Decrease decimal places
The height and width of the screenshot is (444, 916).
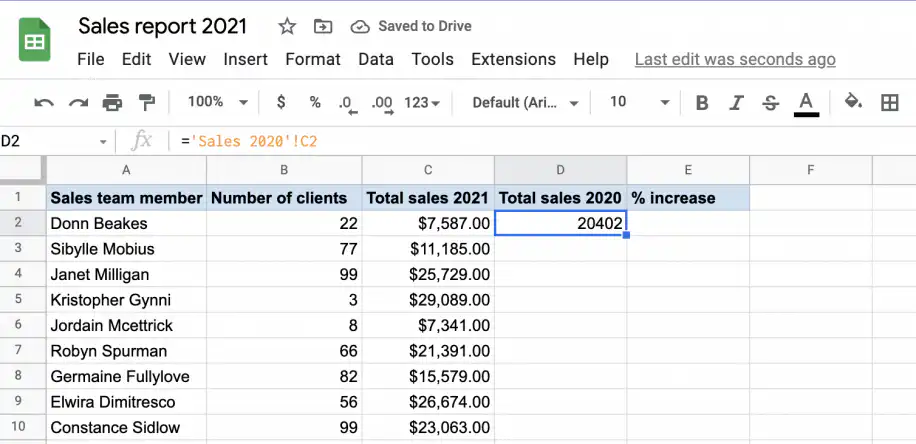tap(348, 105)
